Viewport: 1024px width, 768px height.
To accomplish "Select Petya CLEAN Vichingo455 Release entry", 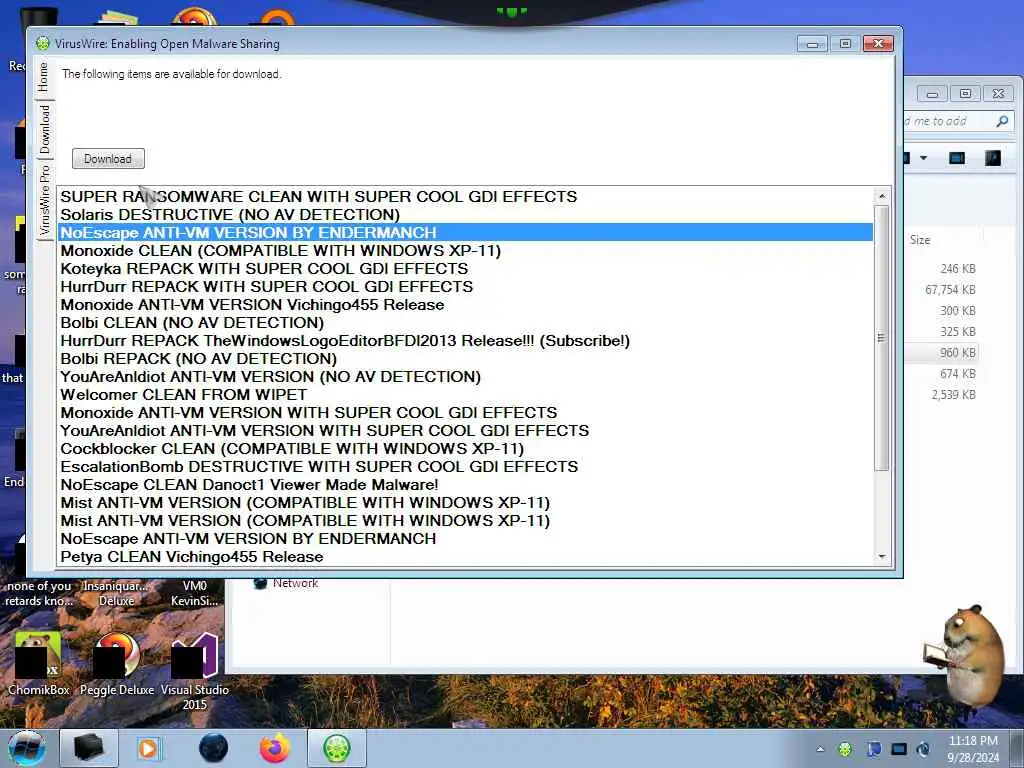I will [x=465, y=557].
